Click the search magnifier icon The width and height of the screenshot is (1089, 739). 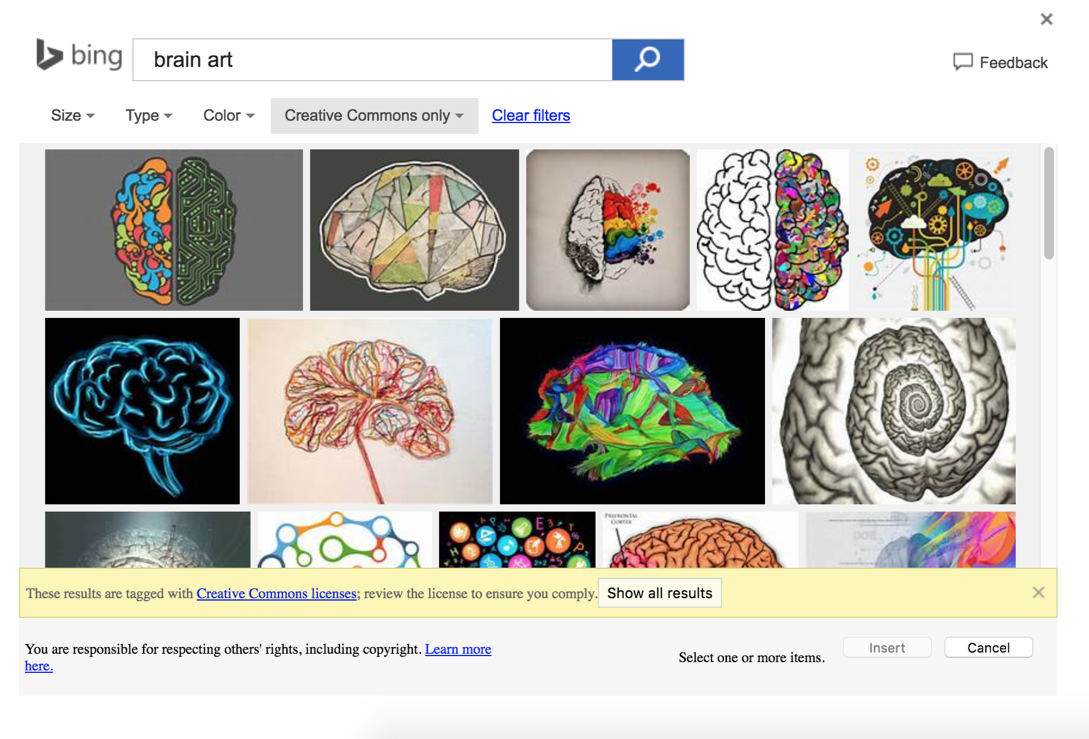(x=647, y=60)
